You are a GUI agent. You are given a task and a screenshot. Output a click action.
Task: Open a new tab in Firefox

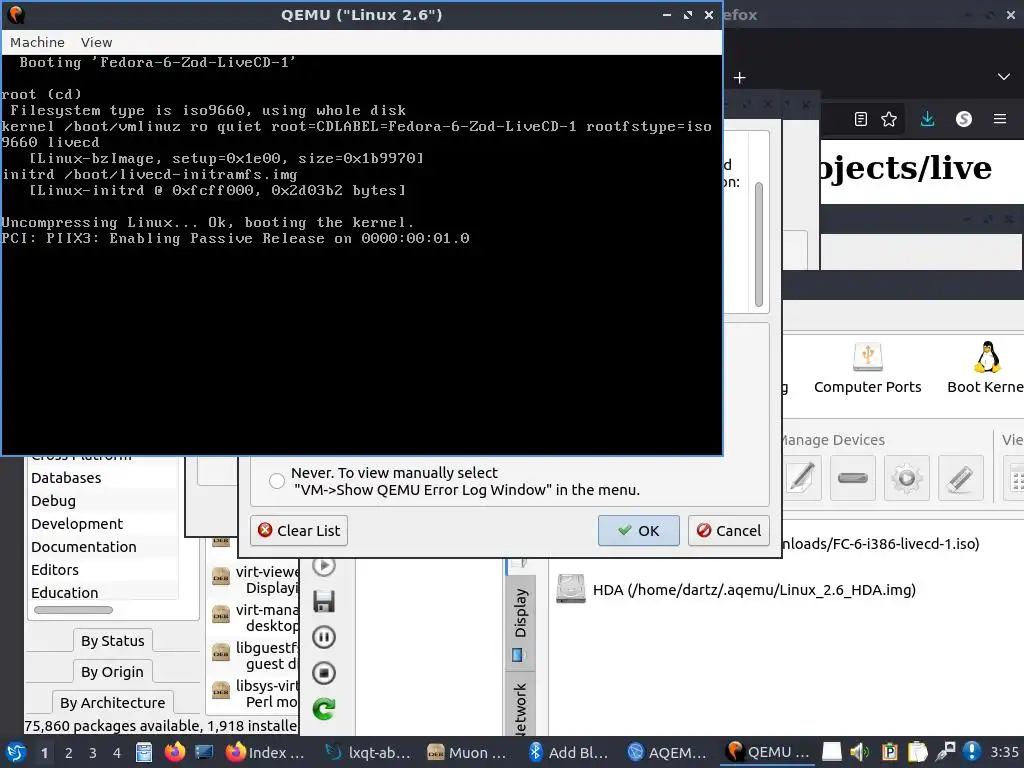click(739, 78)
